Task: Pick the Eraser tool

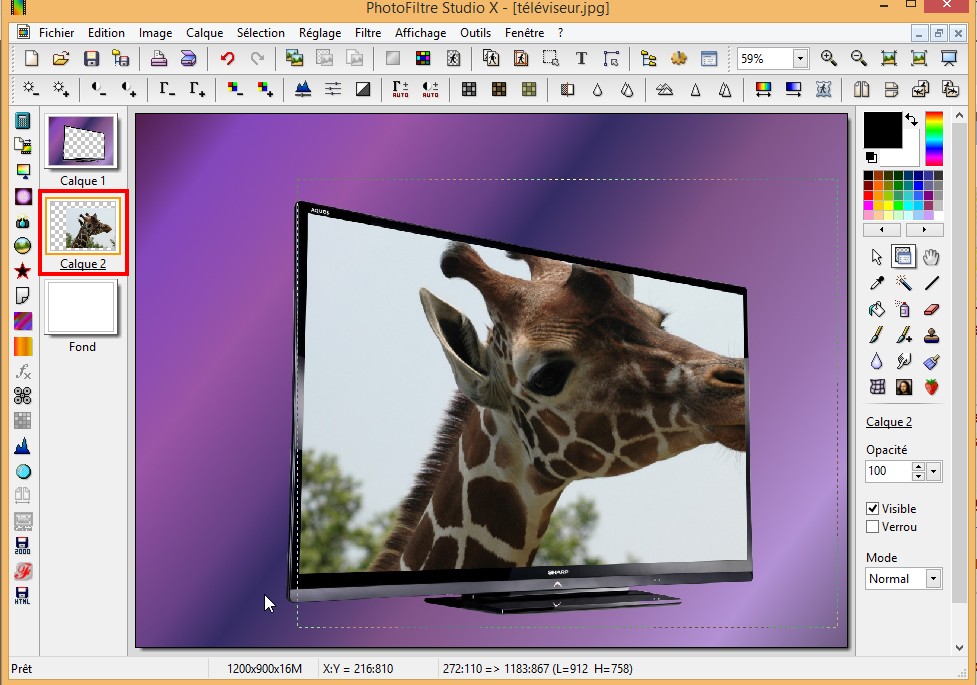Action: [932, 309]
